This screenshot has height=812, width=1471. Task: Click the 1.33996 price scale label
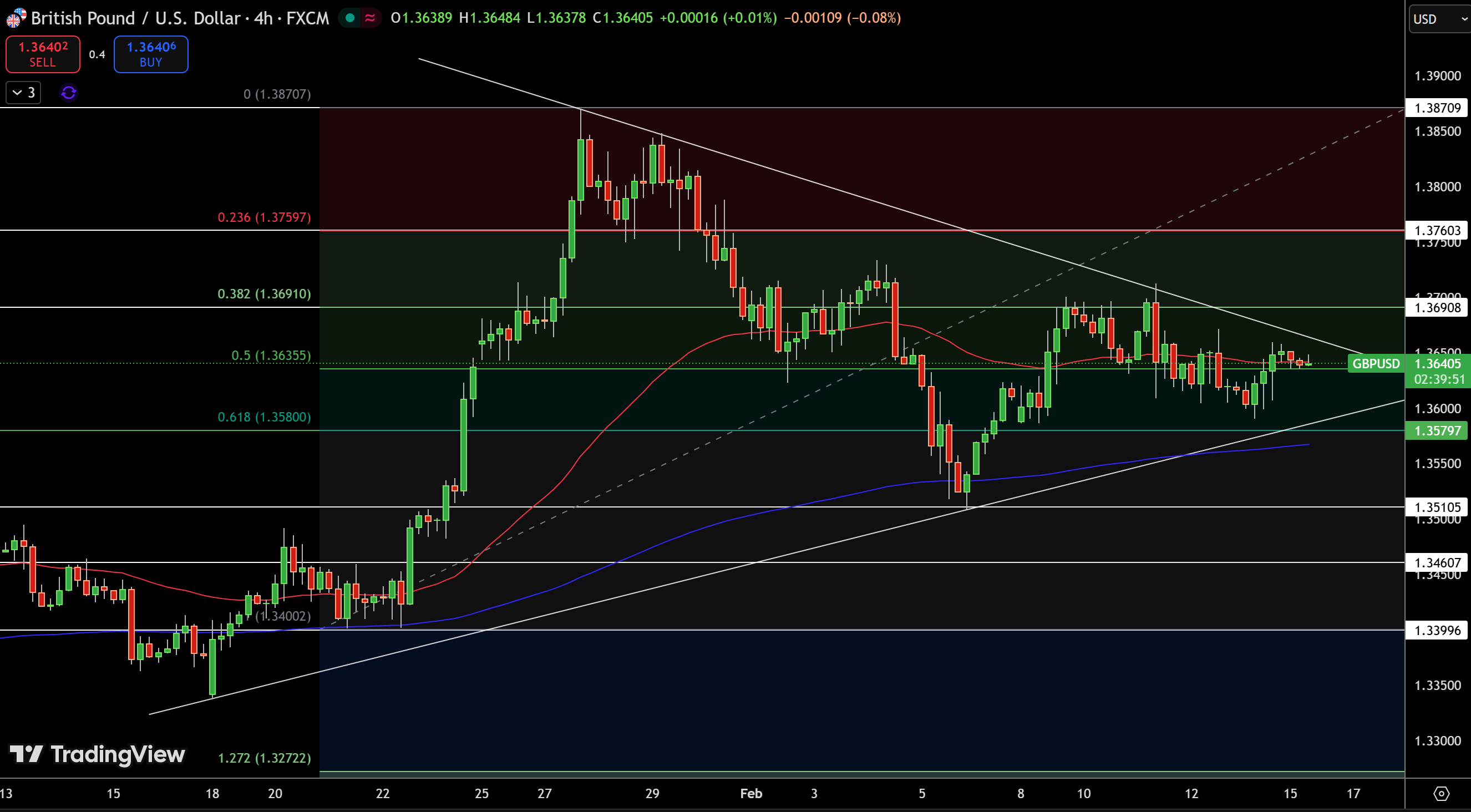1437,631
